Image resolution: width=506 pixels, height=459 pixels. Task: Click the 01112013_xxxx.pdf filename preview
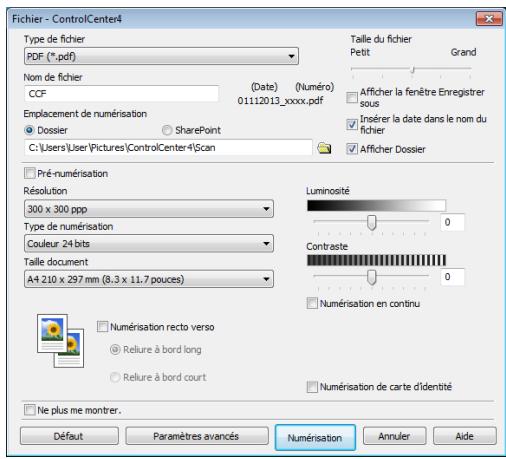click(280, 101)
